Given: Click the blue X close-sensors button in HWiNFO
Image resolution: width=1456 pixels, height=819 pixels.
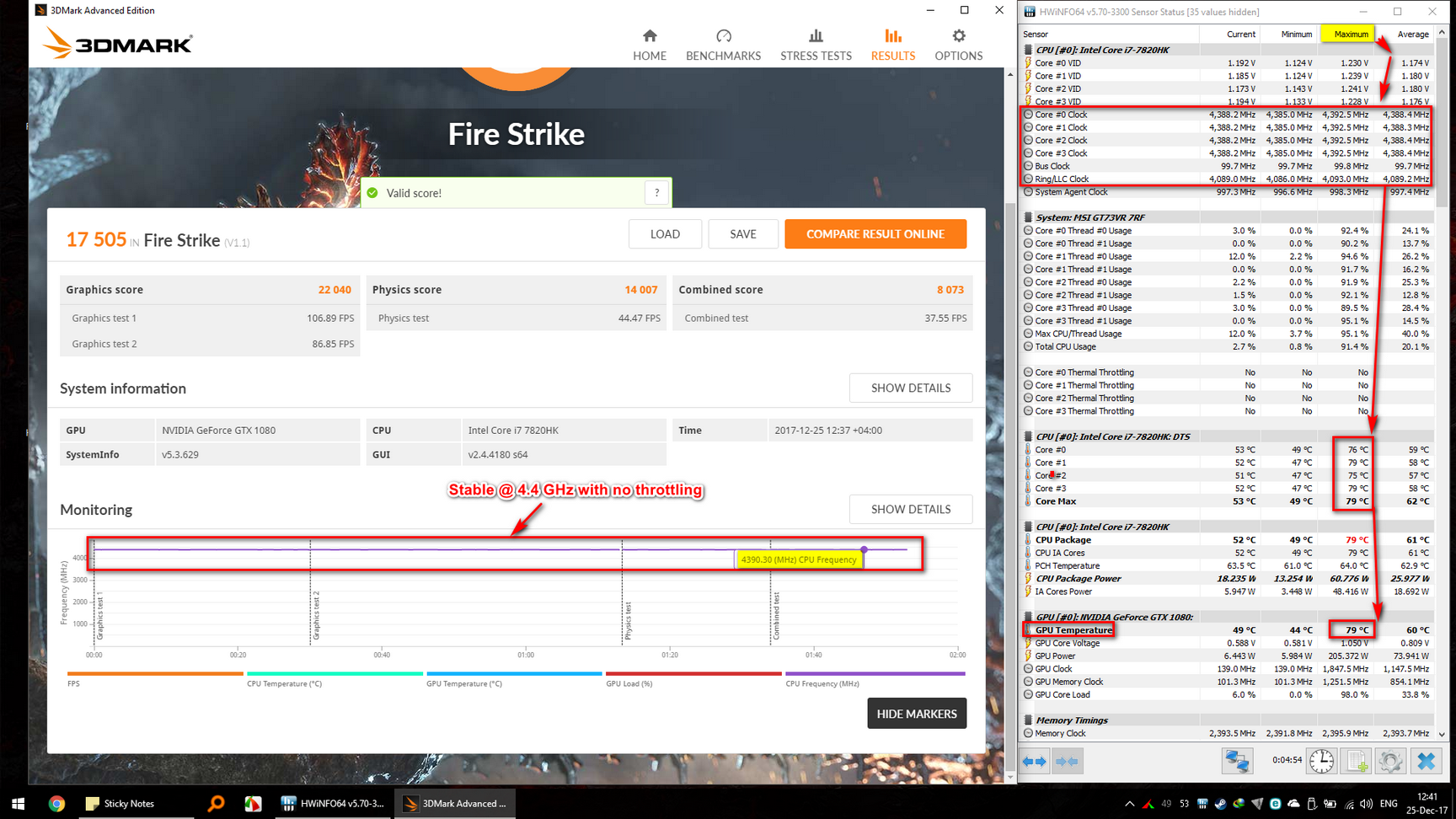Looking at the screenshot, I should [1426, 761].
